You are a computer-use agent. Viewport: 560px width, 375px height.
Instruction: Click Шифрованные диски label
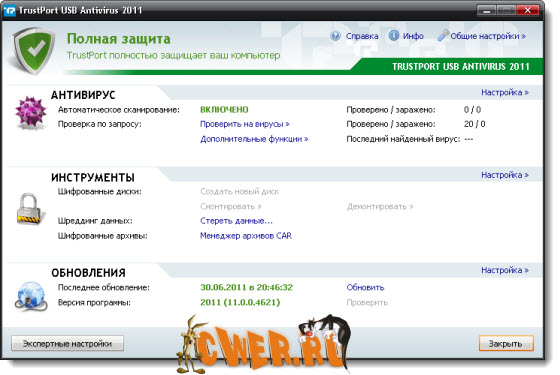coord(100,191)
